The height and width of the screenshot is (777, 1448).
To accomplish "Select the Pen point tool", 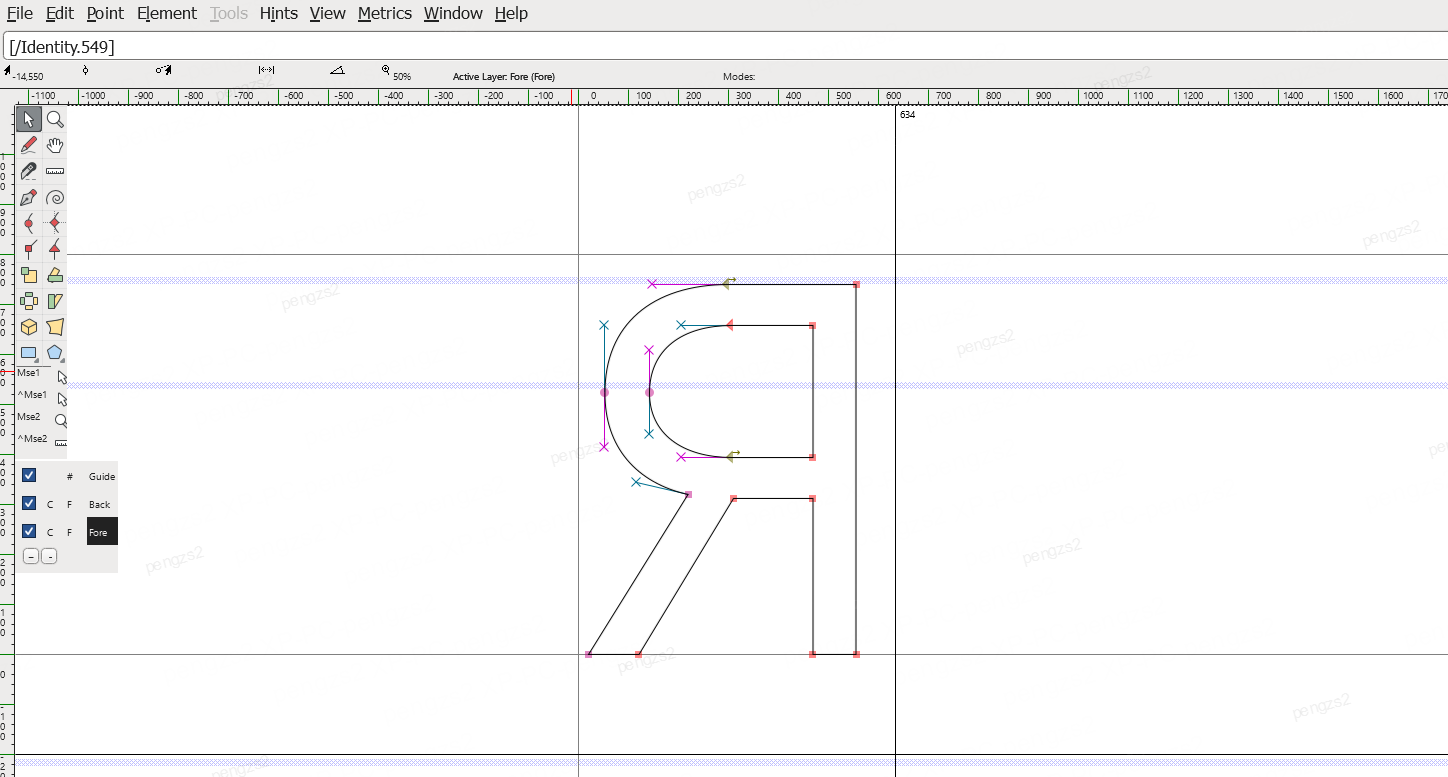I will (x=29, y=198).
